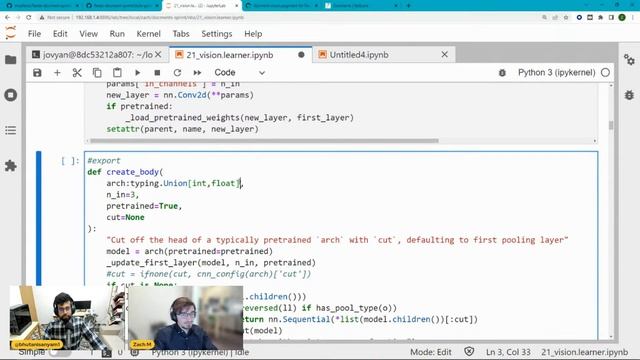Click Mode: Edit in status bar
The height and width of the screenshot is (360, 640).
(x=431, y=352)
